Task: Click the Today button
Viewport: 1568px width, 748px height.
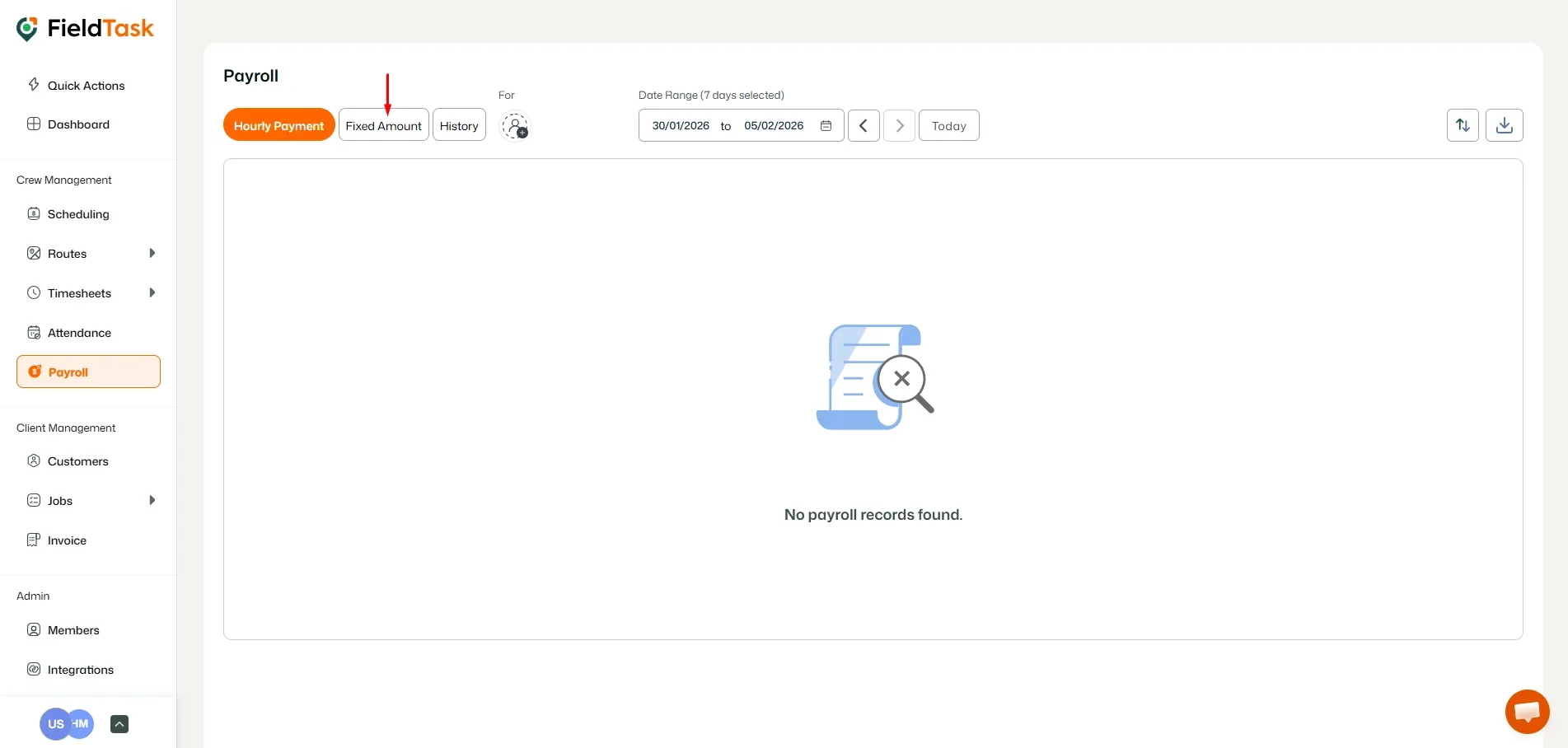Action: coord(948,125)
